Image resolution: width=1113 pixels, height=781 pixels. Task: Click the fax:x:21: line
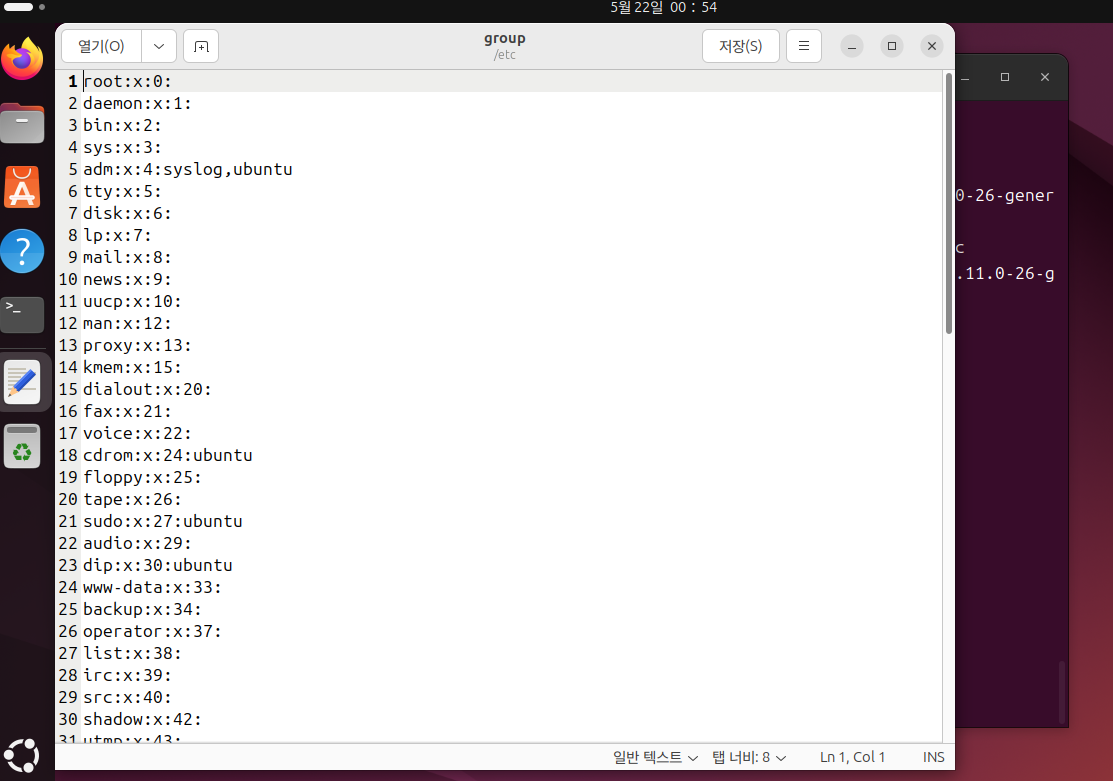pos(127,412)
